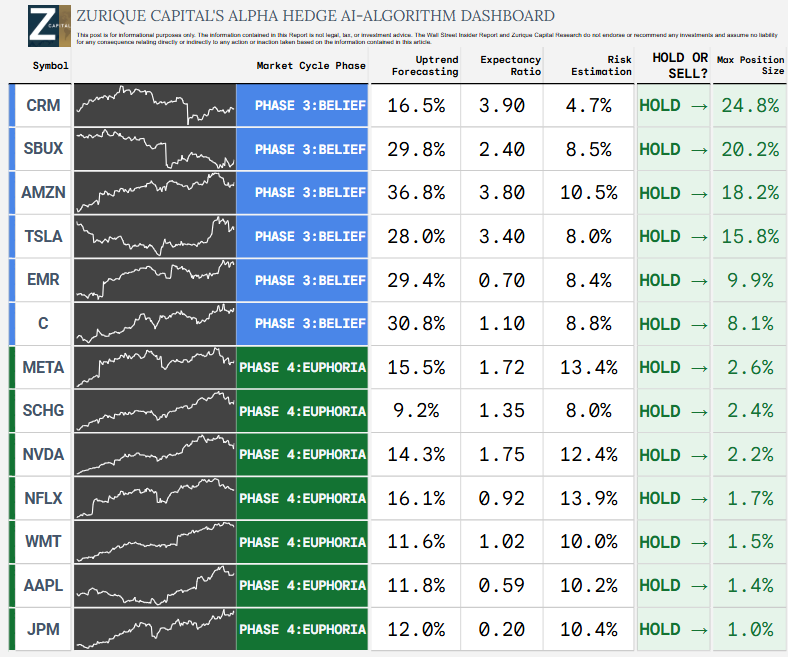Select the AAPL symbol cell
This screenshot has width=788, height=657.
point(43,586)
